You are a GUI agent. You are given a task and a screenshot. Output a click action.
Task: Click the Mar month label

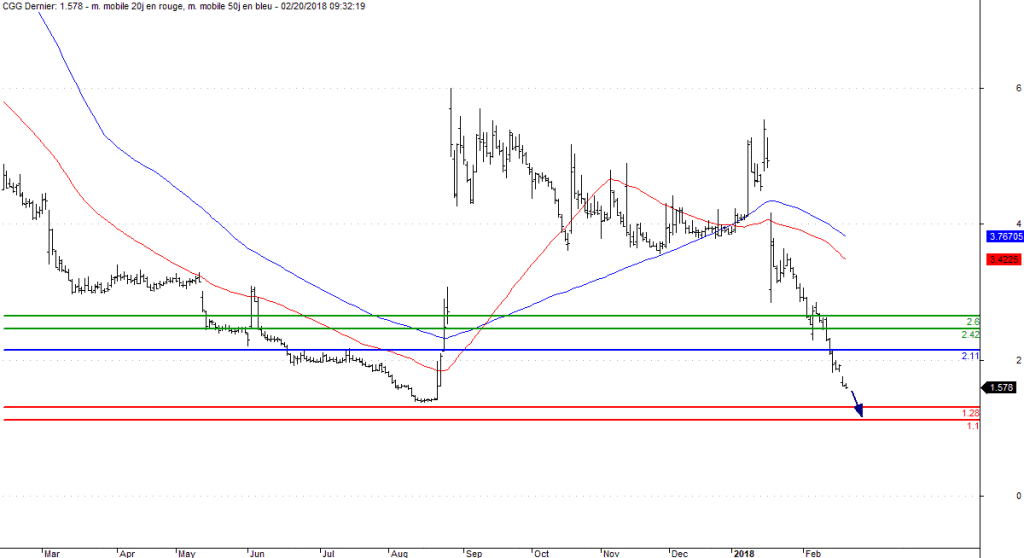tap(52, 553)
